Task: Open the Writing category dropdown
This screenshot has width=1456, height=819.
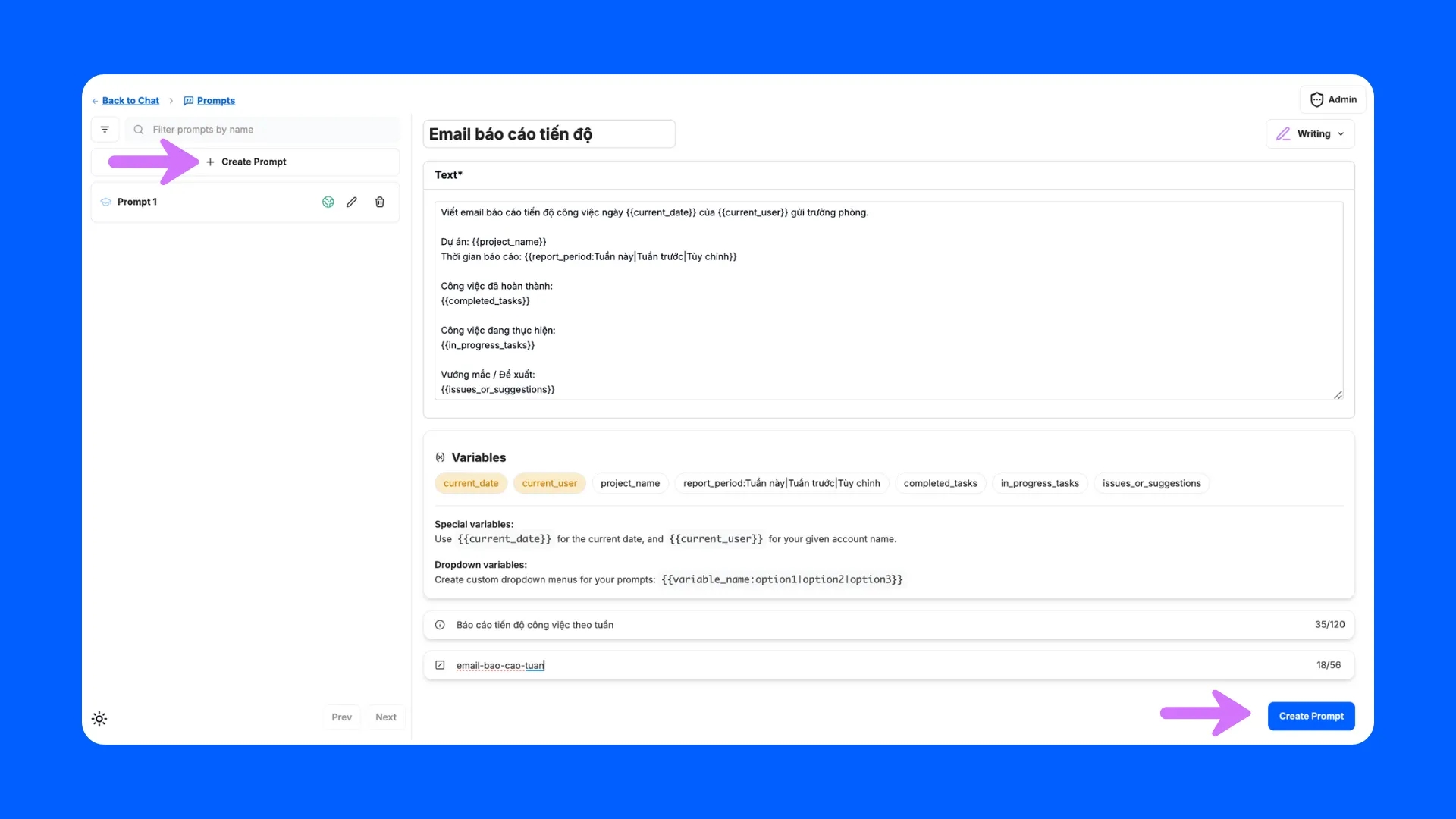Action: tap(1310, 133)
